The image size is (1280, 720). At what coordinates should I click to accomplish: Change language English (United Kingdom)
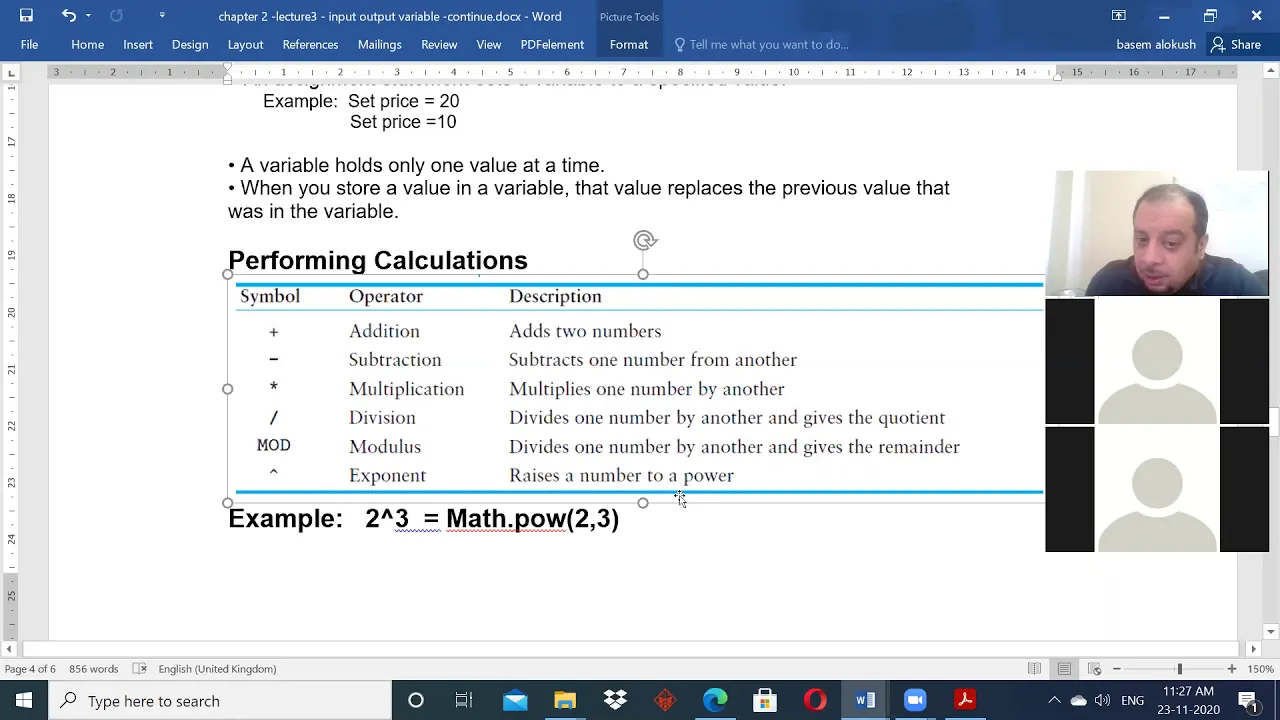tap(217, 669)
